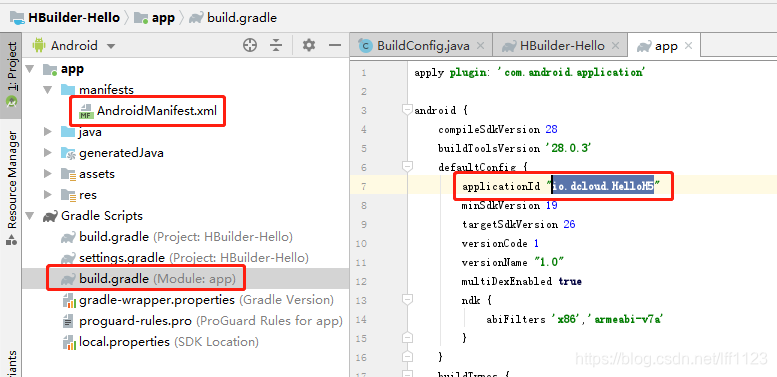Fold the ndk block at line 13
This screenshot has height=377, width=777.
point(407,300)
